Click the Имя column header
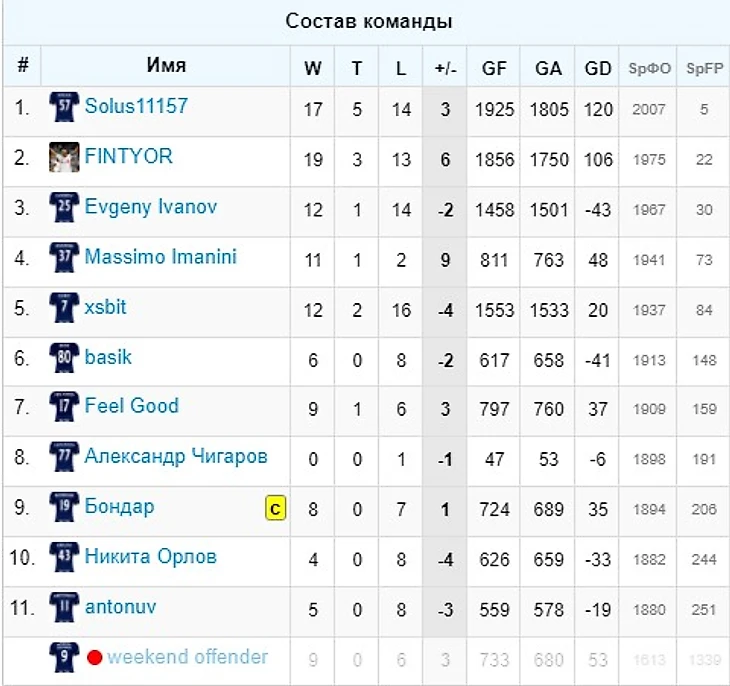 click(x=166, y=65)
